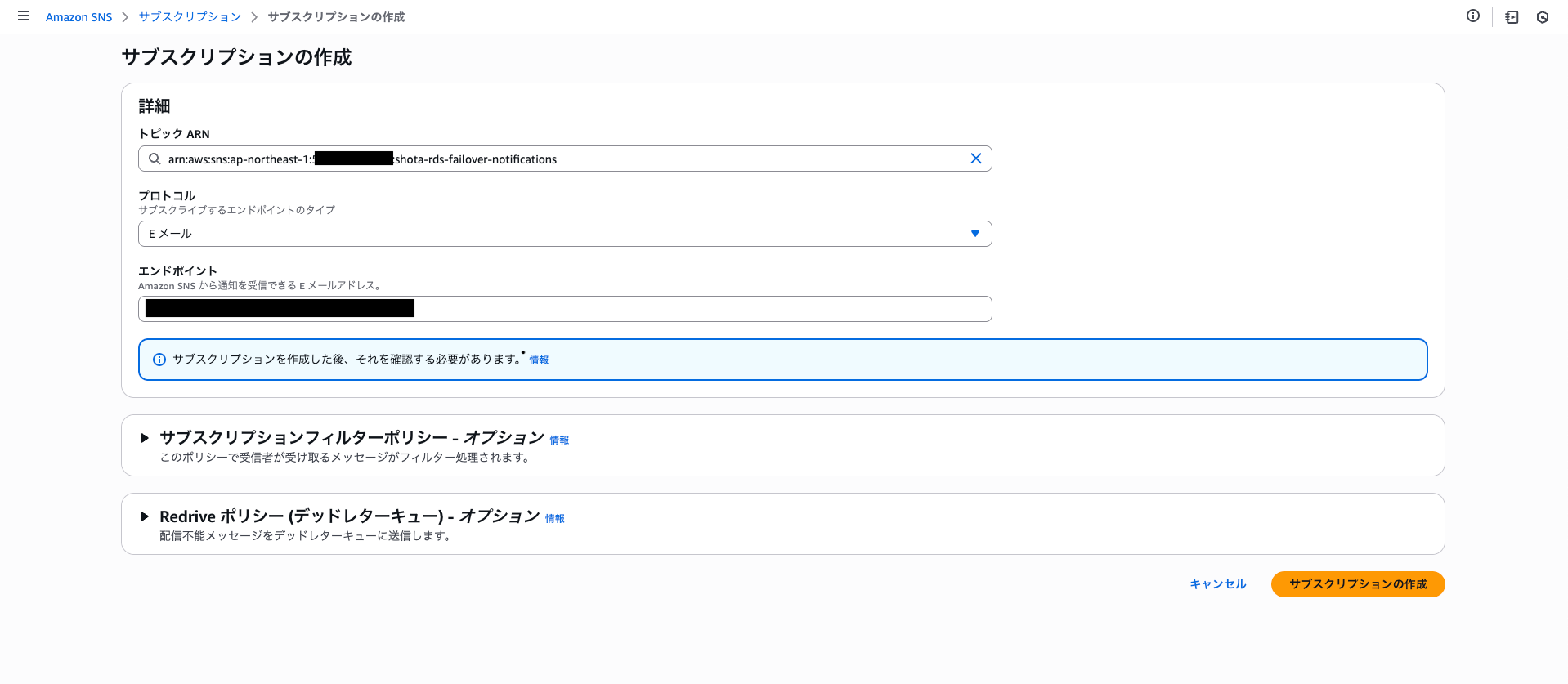This screenshot has height=684, width=1568.
Task: Open the hamburger navigation menu
Action: (x=24, y=16)
